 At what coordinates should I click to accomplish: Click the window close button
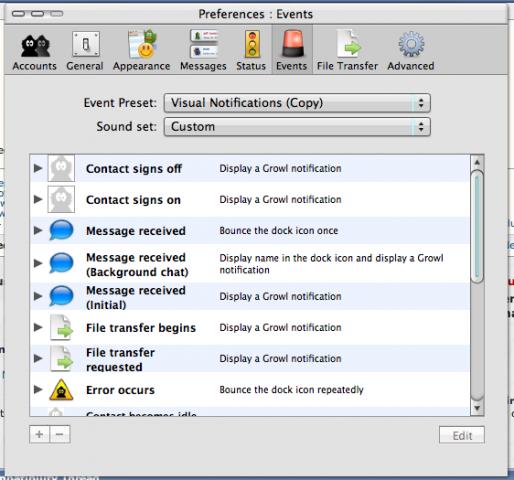(x=18, y=14)
